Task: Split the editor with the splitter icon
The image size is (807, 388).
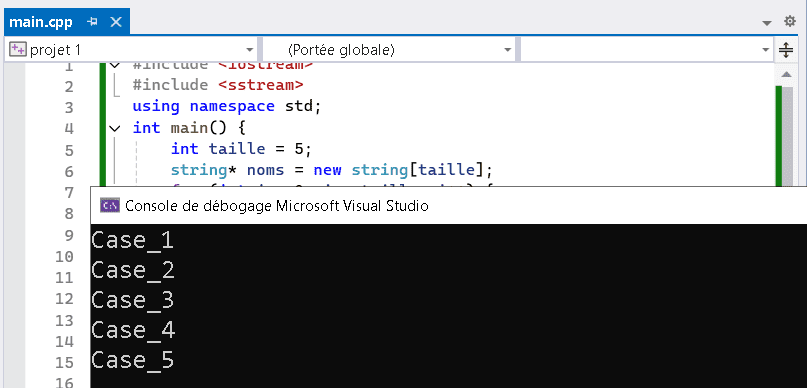Action: pos(786,50)
